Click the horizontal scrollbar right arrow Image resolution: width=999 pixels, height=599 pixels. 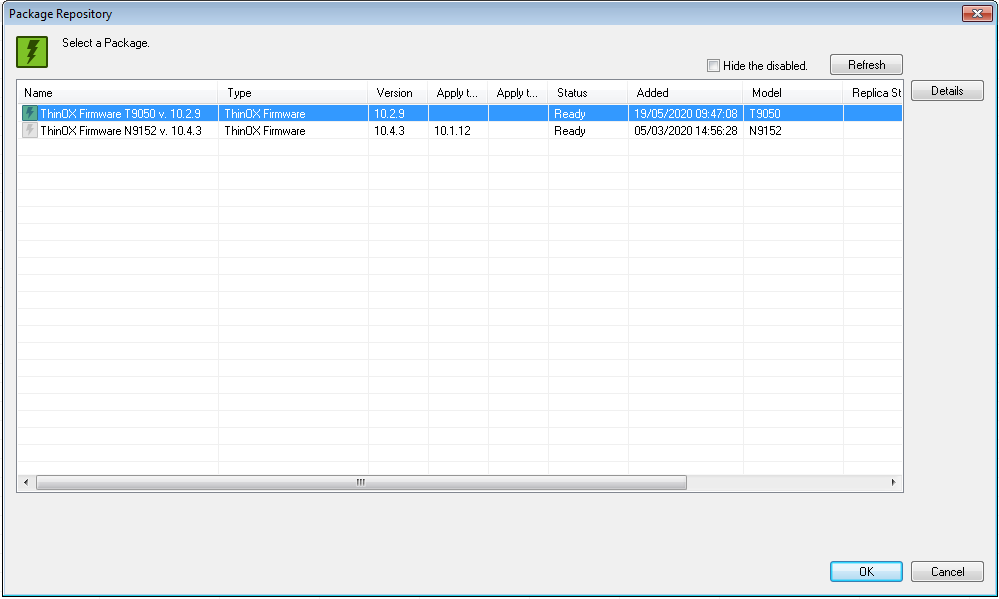click(x=894, y=482)
